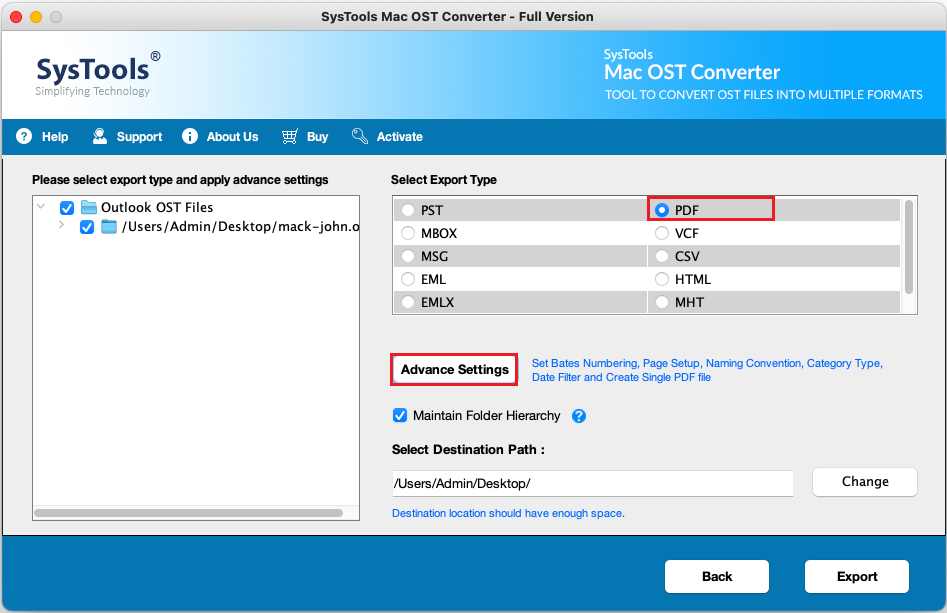
Task: Click the Change destination button
Action: click(x=865, y=481)
